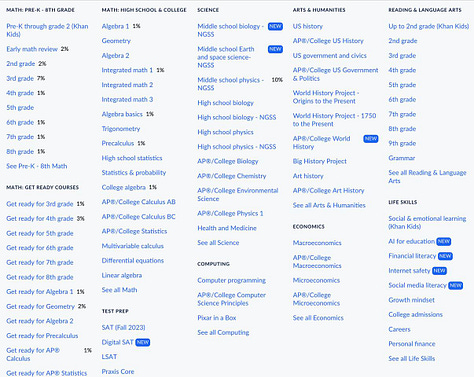Image resolution: width=474 pixels, height=377 pixels.
Task: Open Get ready for Precalculus
Action: click(x=42, y=336)
